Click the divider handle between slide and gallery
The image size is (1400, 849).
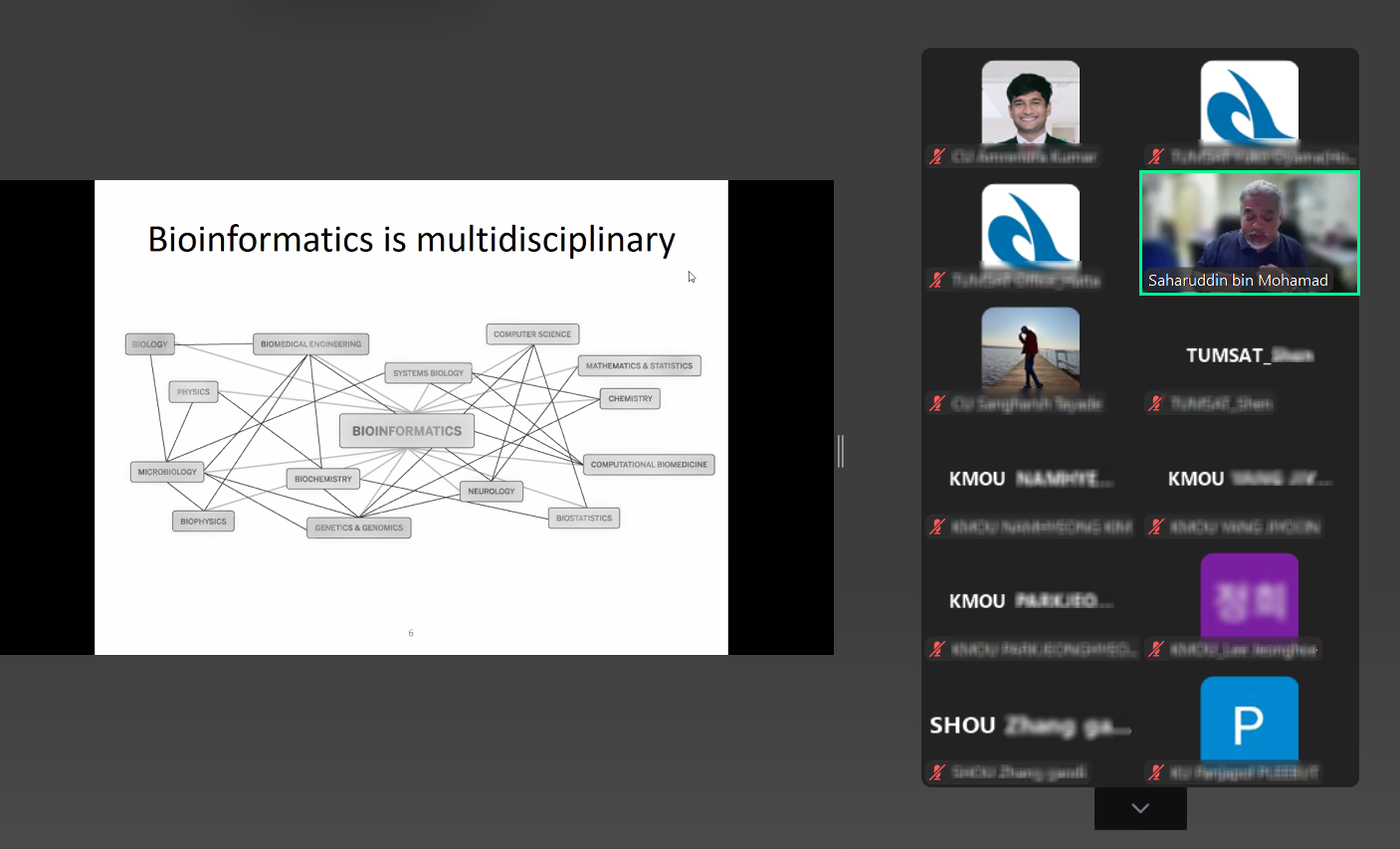[841, 451]
